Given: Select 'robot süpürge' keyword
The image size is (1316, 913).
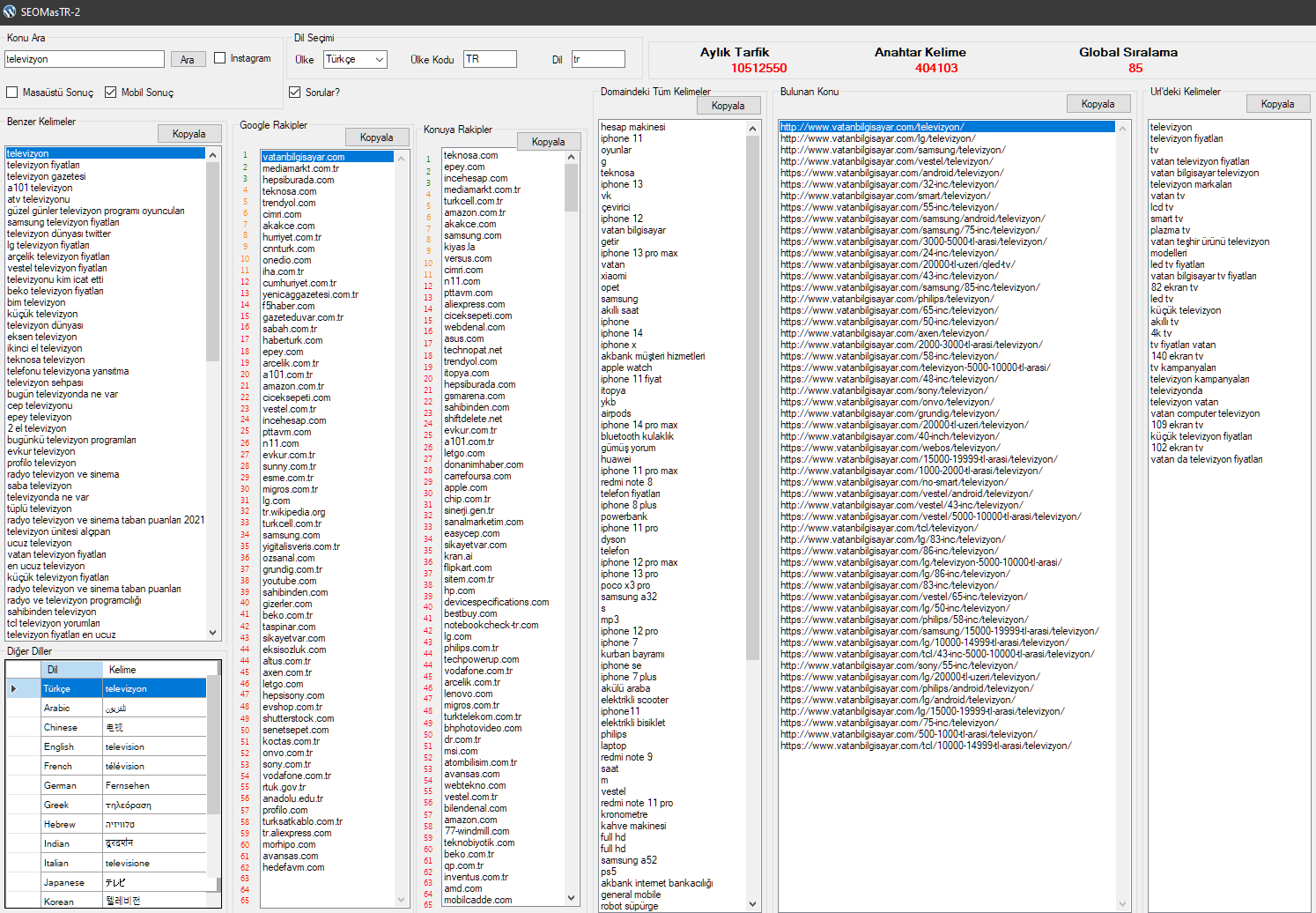Looking at the screenshot, I should pos(629,906).
